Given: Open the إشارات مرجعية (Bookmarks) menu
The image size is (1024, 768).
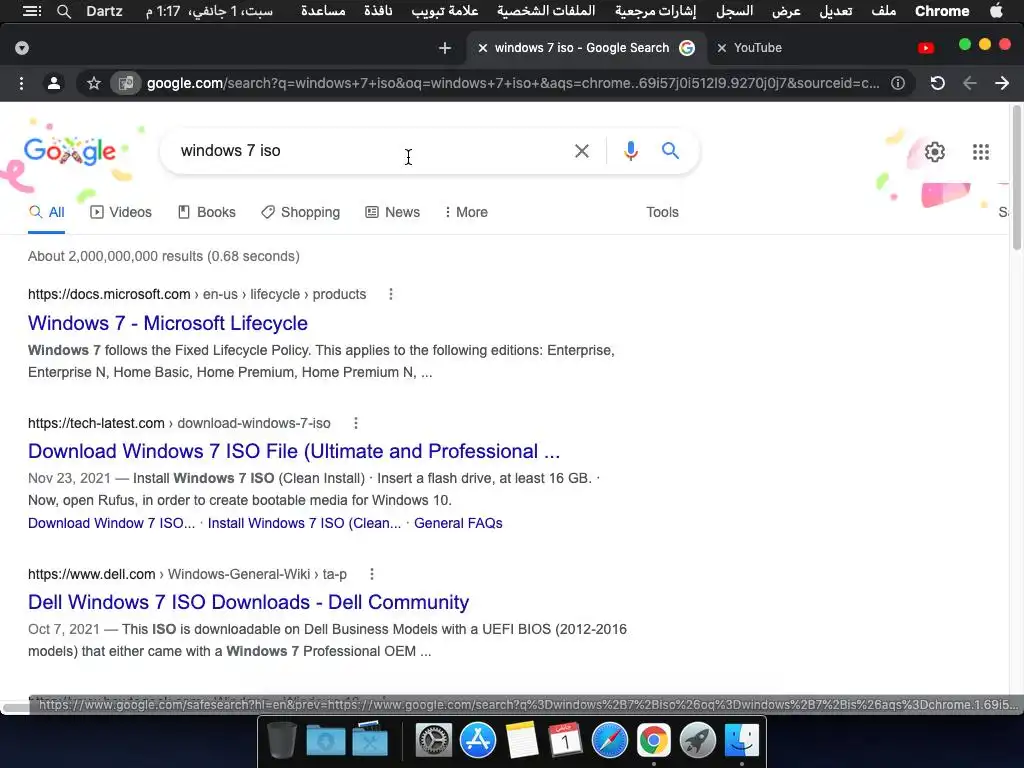Looking at the screenshot, I should click(x=655, y=11).
